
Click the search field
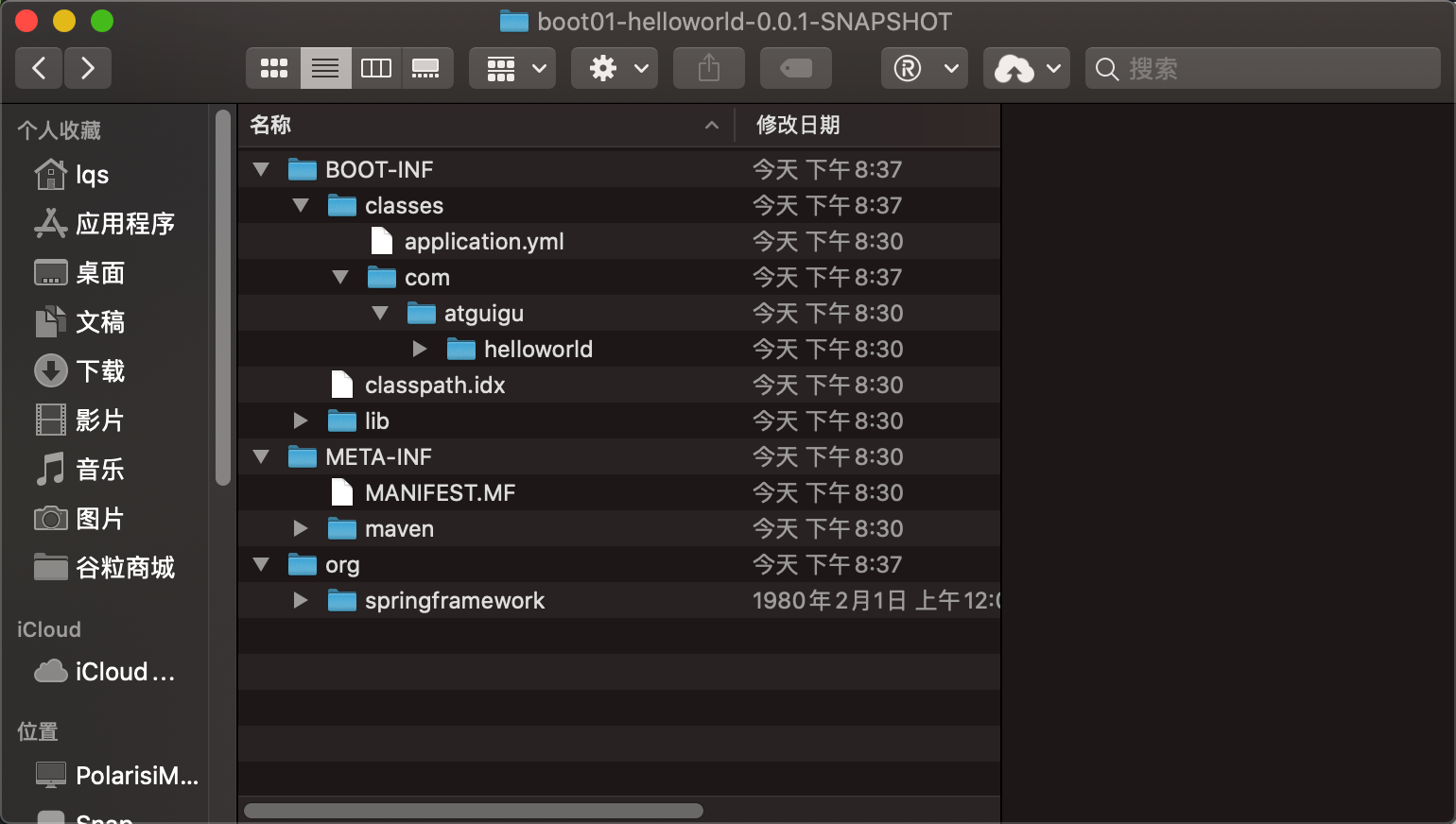[1263, 68]
